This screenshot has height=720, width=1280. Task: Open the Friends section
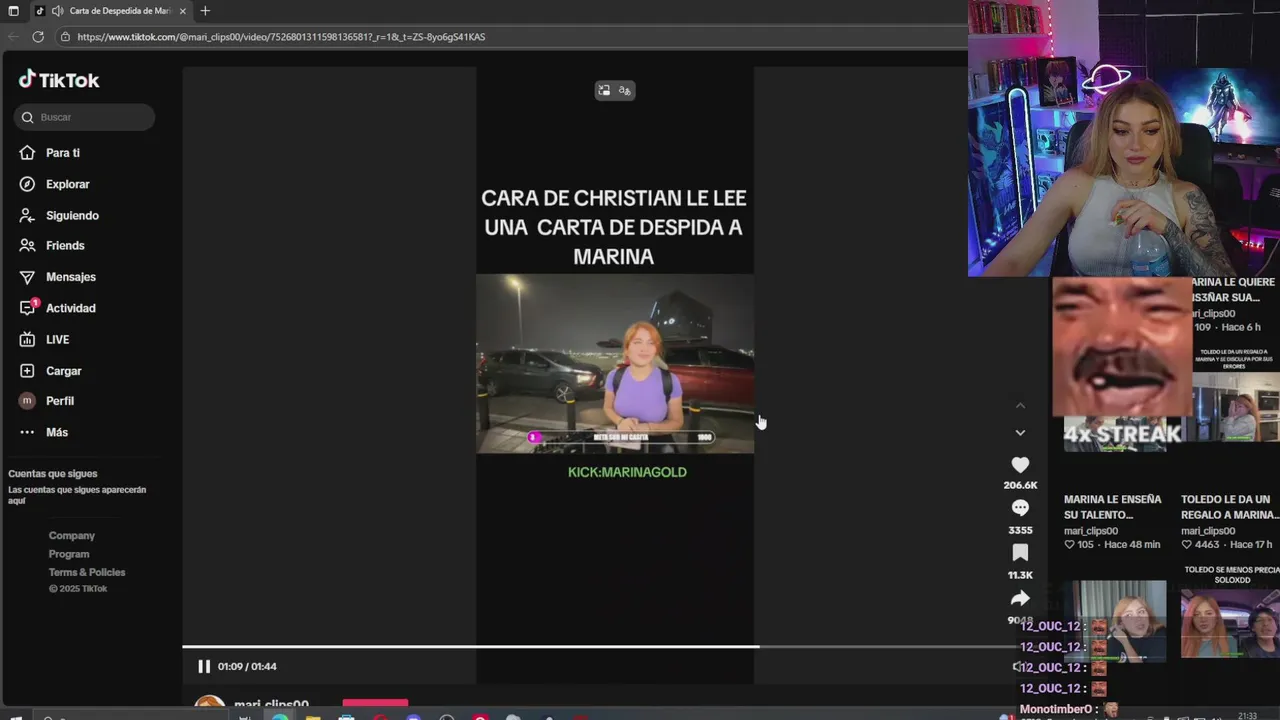coord(65,246)
